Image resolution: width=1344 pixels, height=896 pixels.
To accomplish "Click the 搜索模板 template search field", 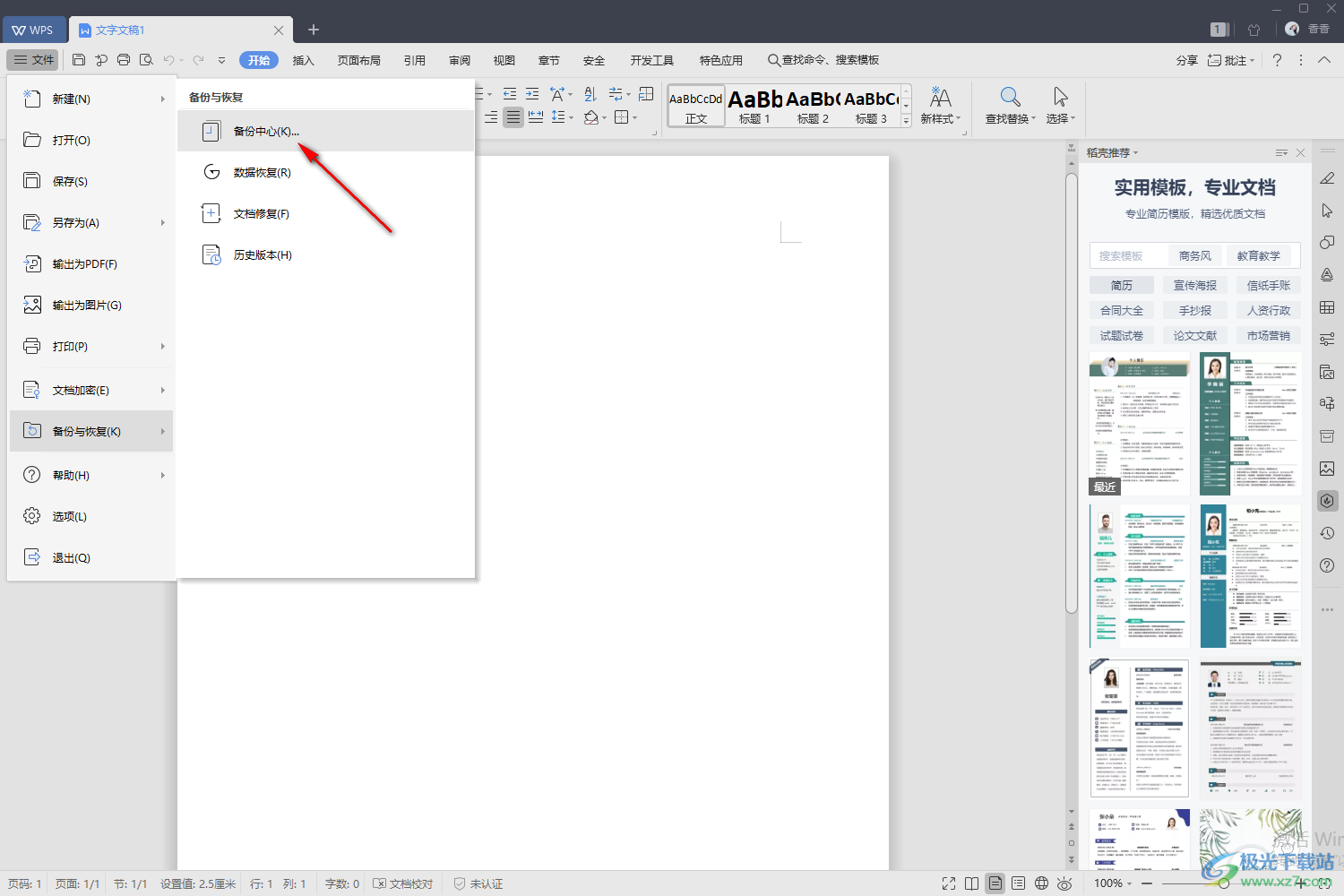I will click(x=1127, y=255).
